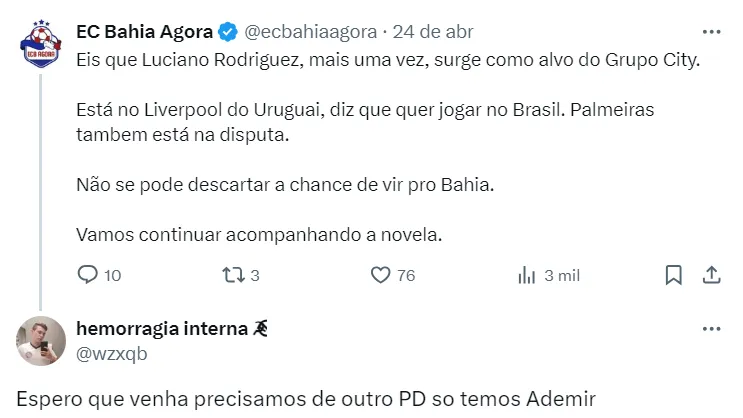
Task: Retweet the EC Bahia Agora post
Action: point(232,275)
